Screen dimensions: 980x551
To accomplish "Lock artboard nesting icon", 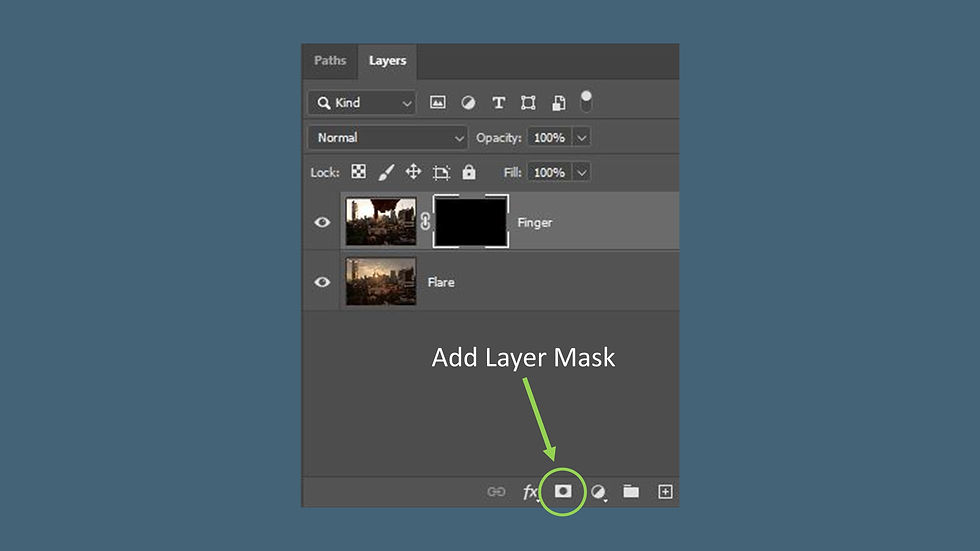I will pyautogui.click(x=441, y=172).
